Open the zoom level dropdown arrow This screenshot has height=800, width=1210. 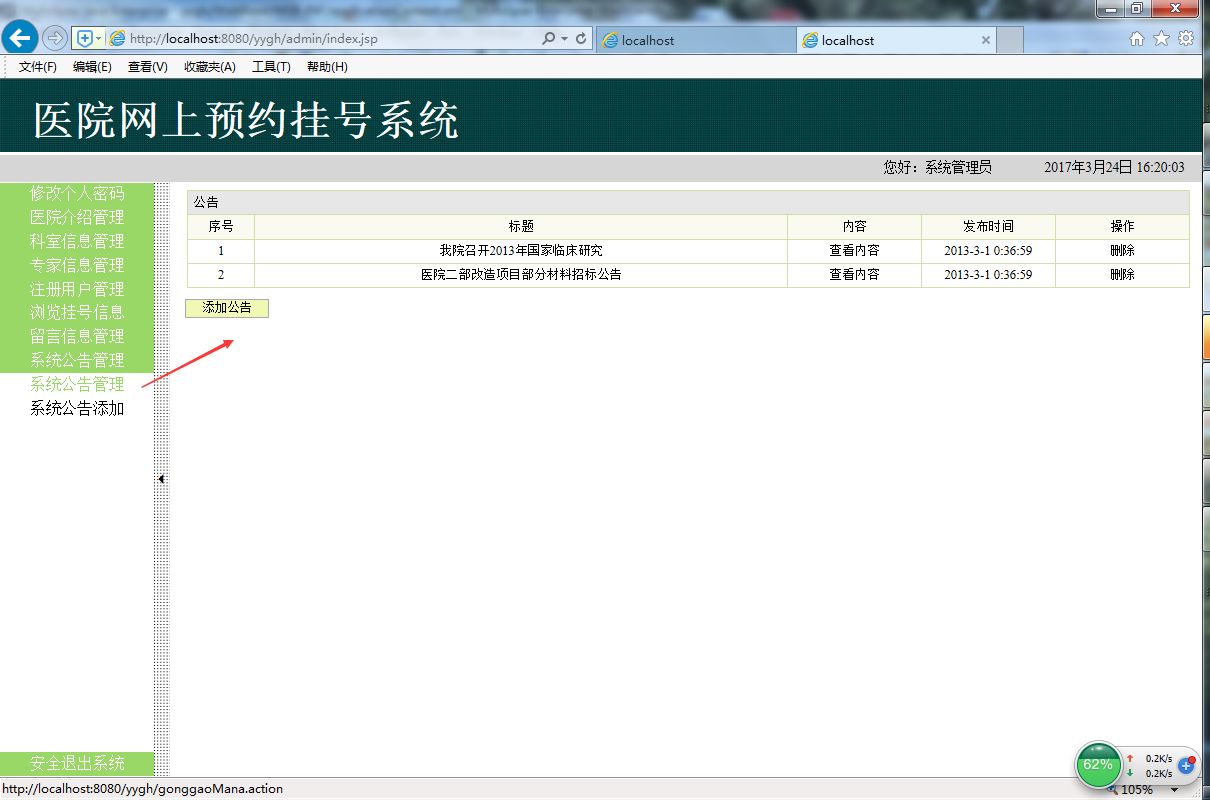point(1174,790)
